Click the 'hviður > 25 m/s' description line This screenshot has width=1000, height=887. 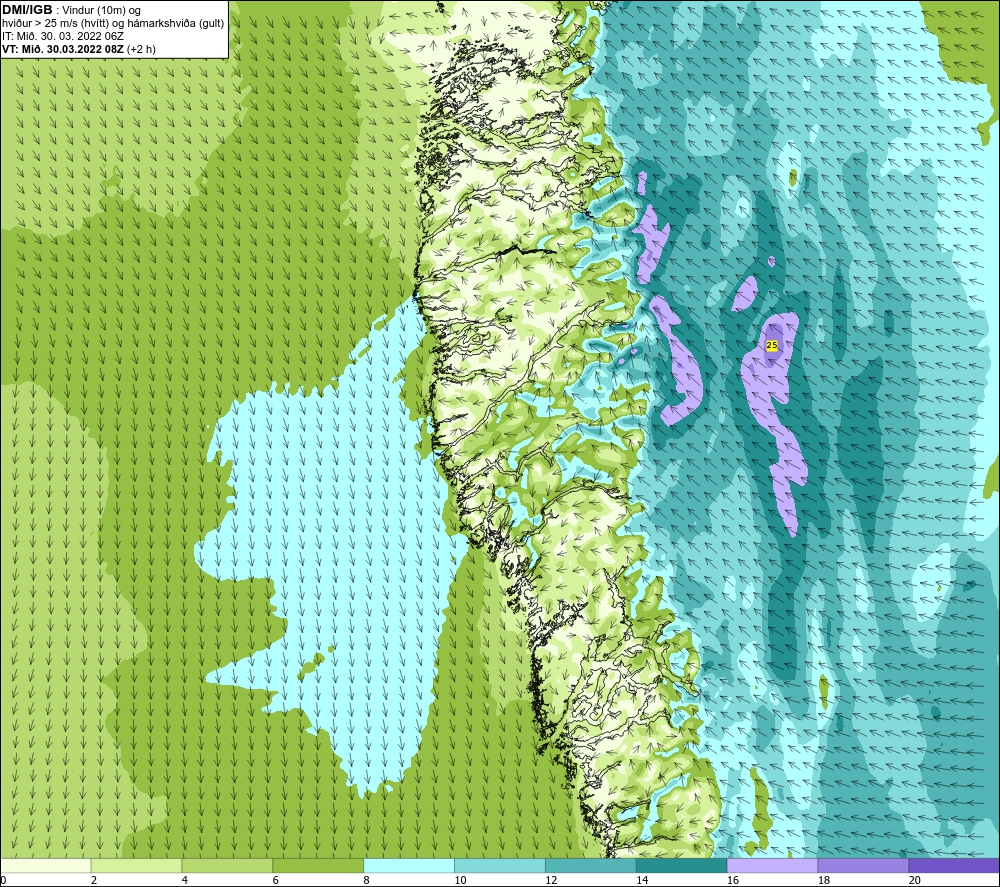tap(113, 23)
